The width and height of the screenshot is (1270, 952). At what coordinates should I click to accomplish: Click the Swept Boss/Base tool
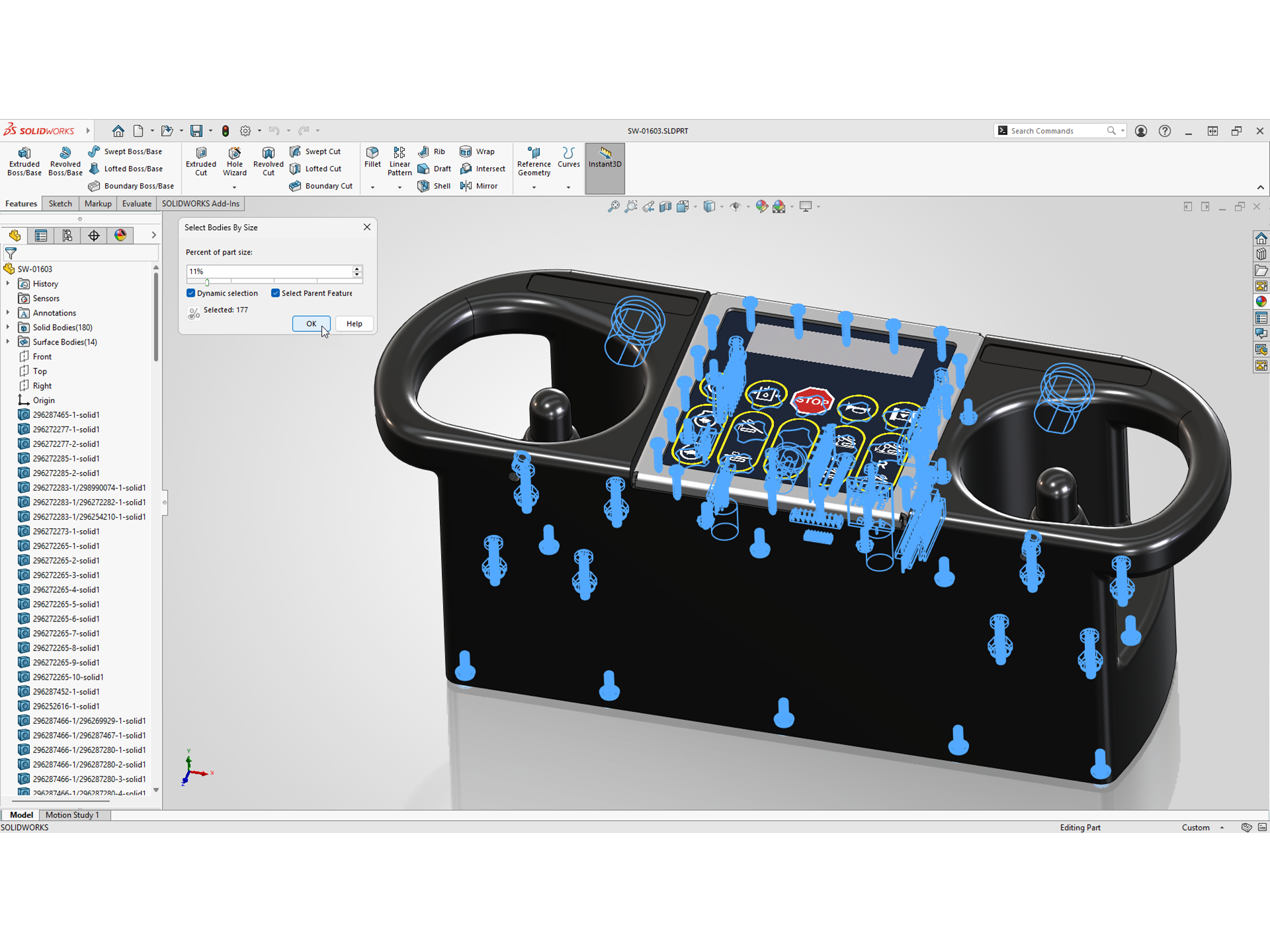125,151
